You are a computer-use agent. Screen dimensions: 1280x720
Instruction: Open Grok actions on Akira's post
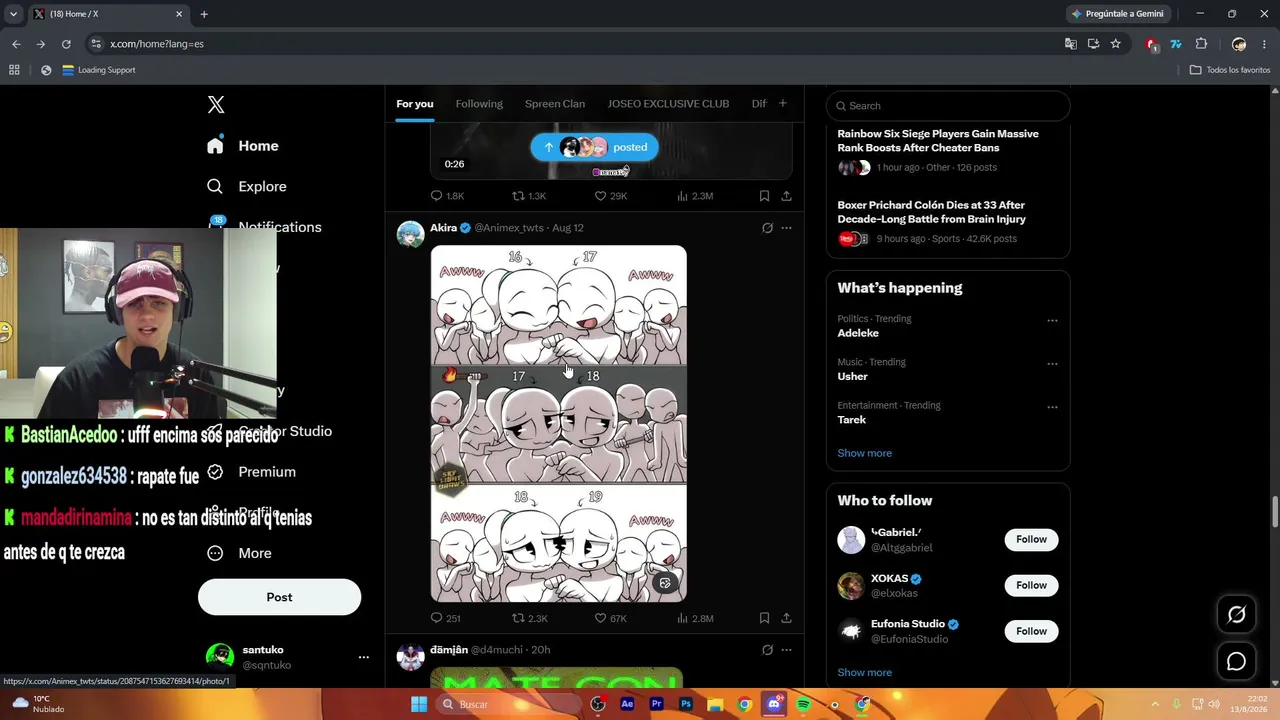point(767,228)
